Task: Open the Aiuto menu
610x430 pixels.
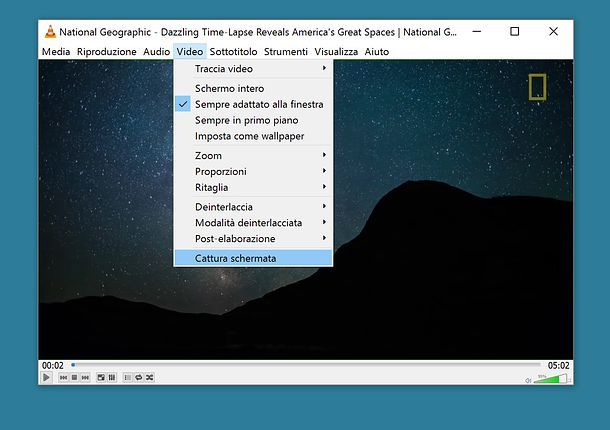Action: [377, 52]
